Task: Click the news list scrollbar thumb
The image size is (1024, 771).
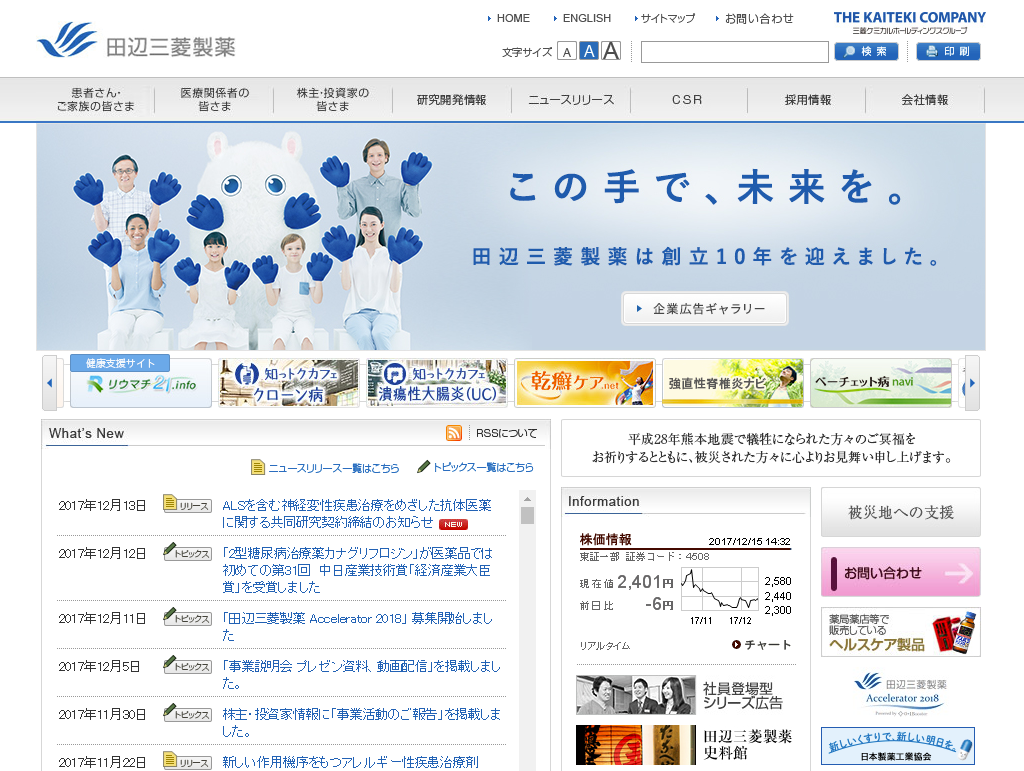Action: 527,515
